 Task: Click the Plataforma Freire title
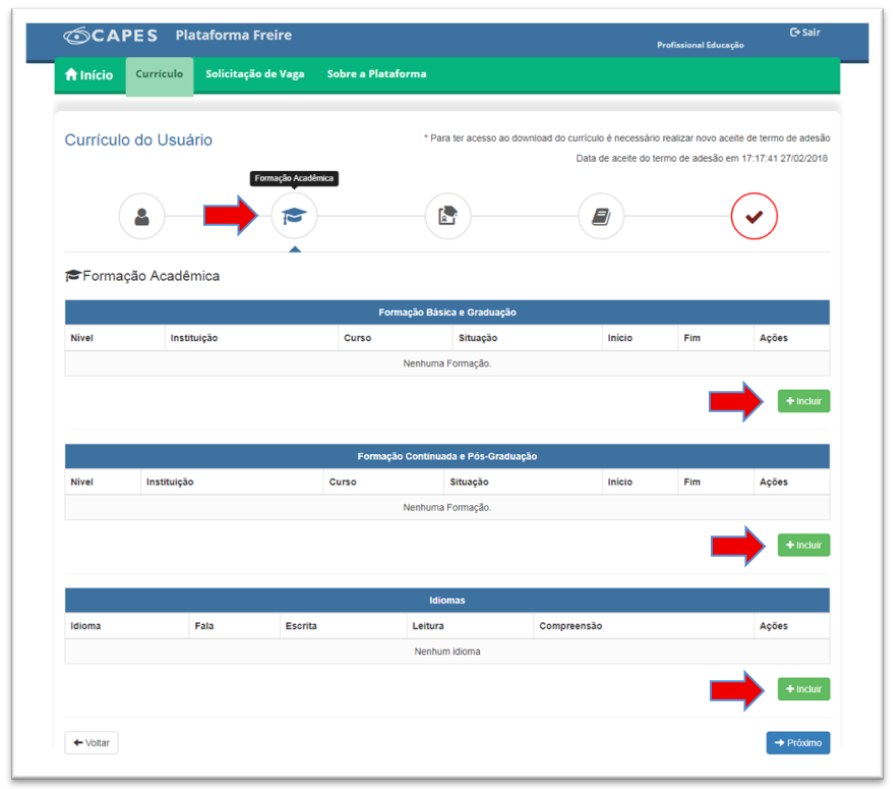[233, 35]
